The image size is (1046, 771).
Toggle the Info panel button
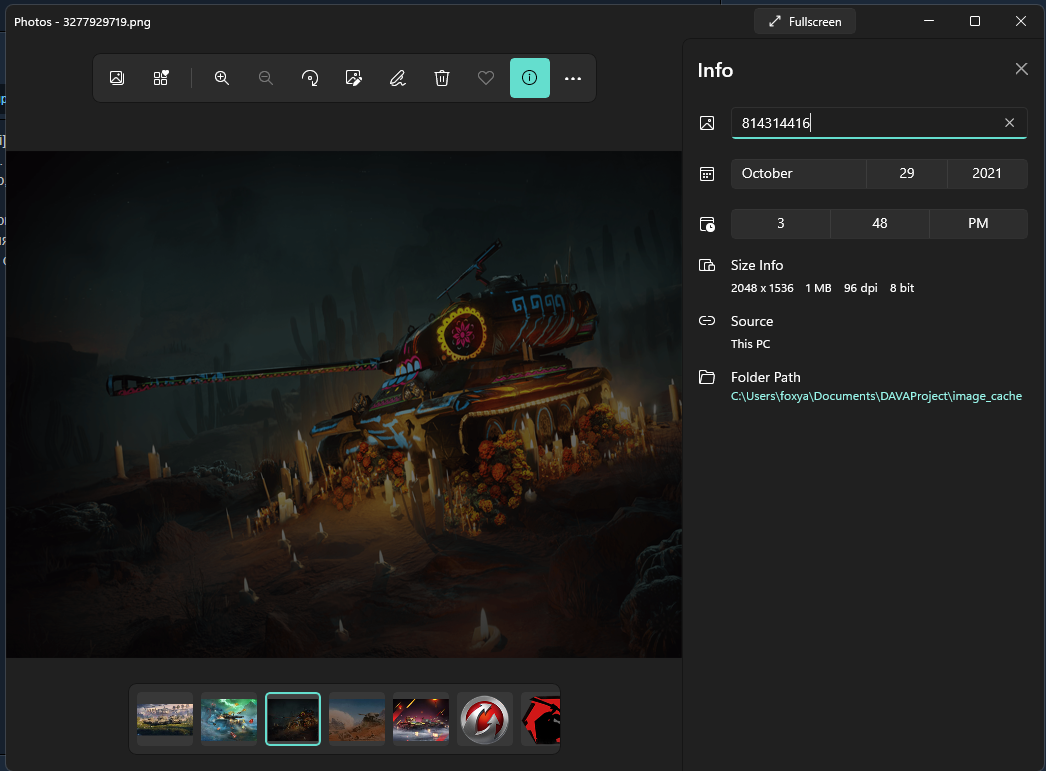pos(530,78)
